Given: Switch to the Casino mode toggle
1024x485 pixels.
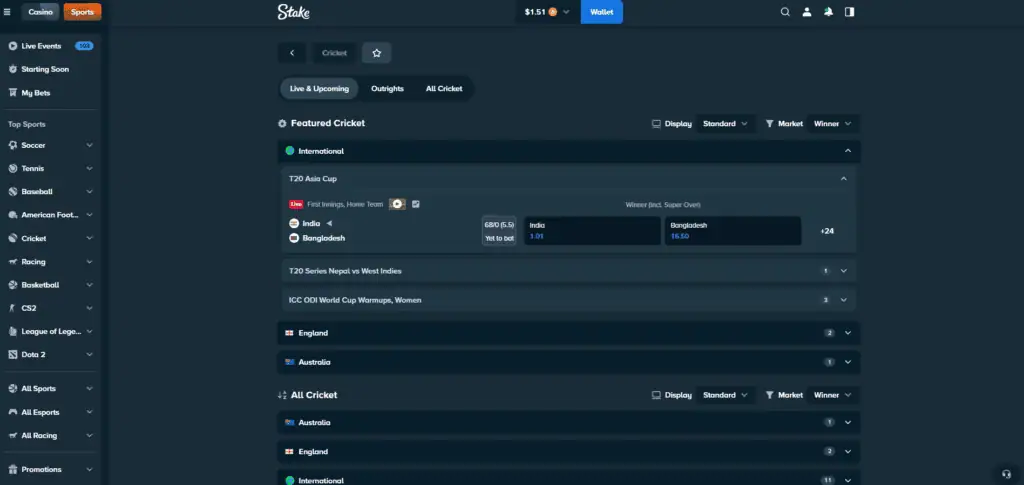Looking at the screenshot, I should pyautogui.click(x=41, y=12).
